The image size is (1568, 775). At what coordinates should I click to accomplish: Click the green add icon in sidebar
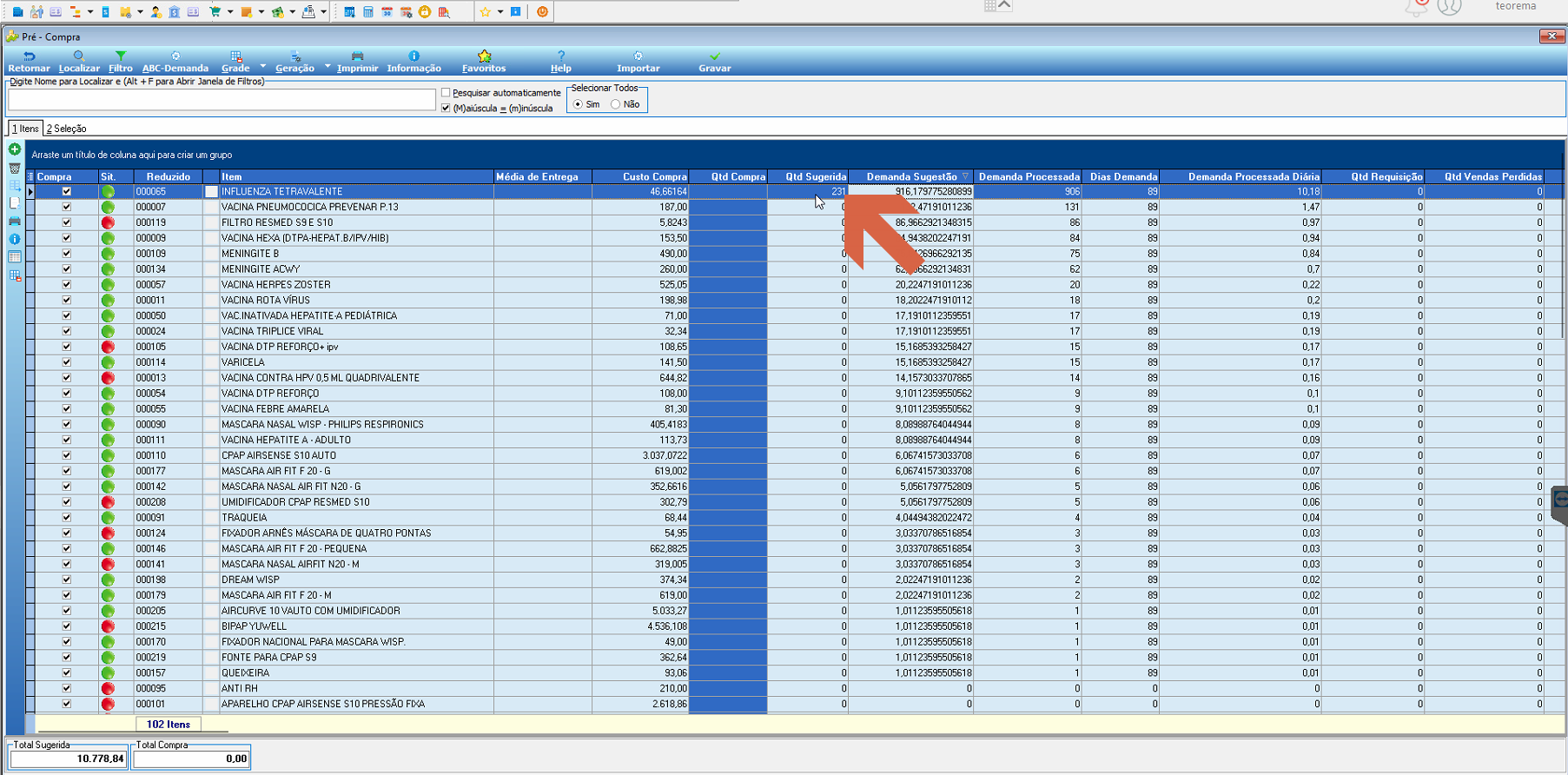click(15, 149)
